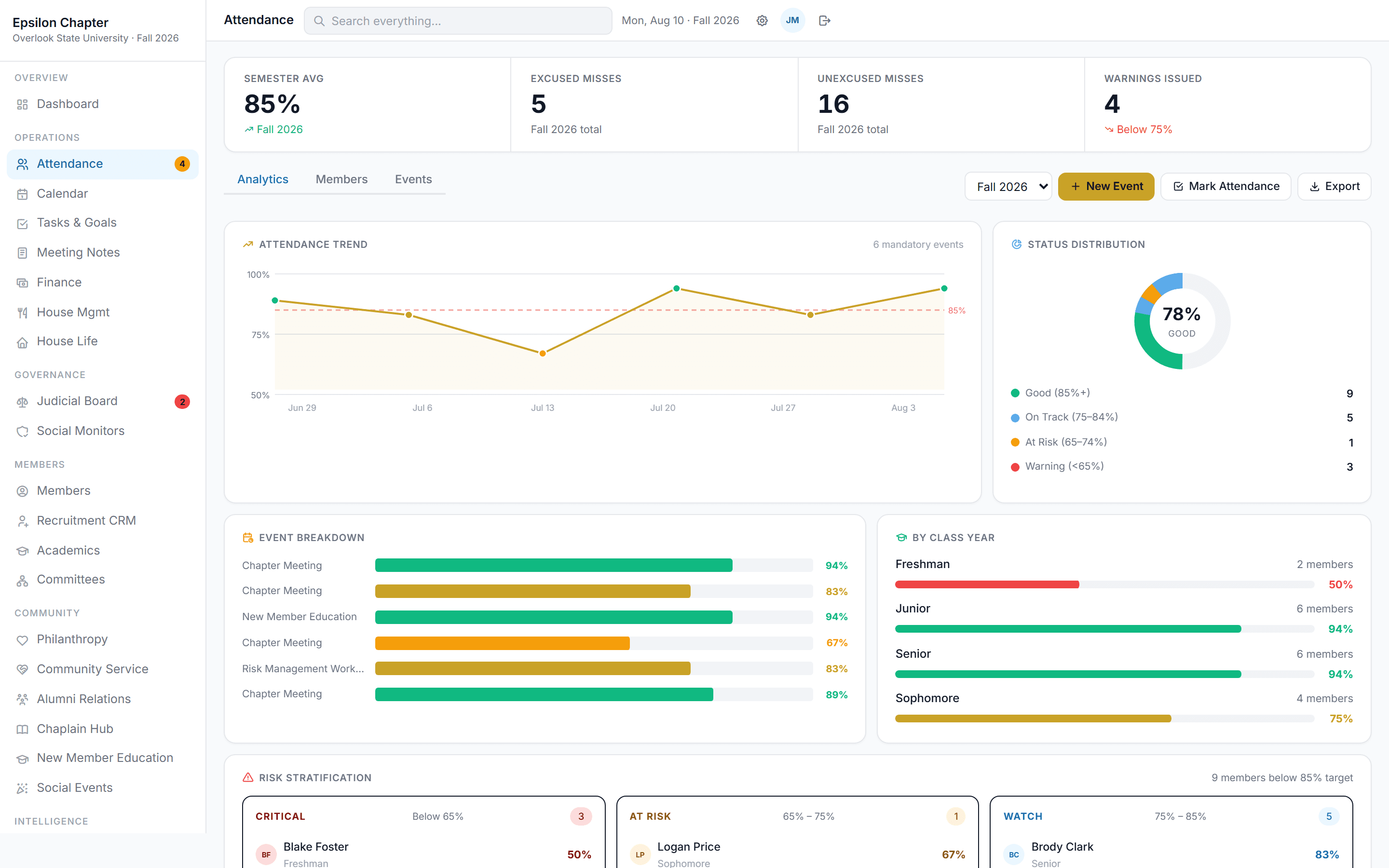The width and height of the screenshot is (1389, 868).
Task: Open the JM user avatar
Action: tap(792, 21)
